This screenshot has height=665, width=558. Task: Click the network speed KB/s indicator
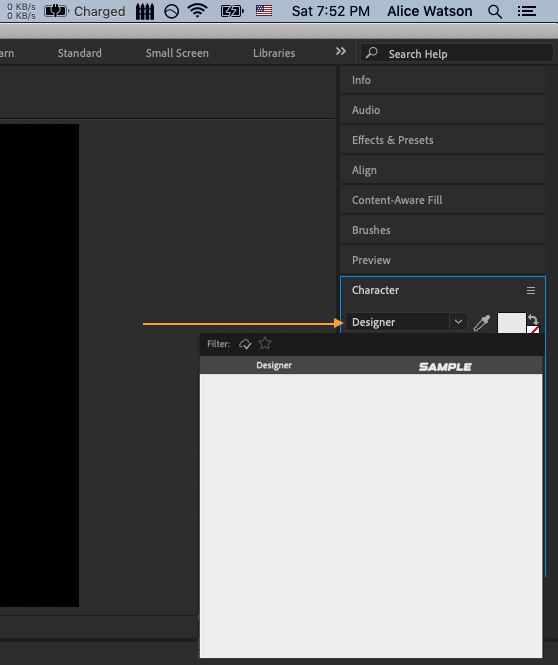pyautogui.click(x=21, y=11)
